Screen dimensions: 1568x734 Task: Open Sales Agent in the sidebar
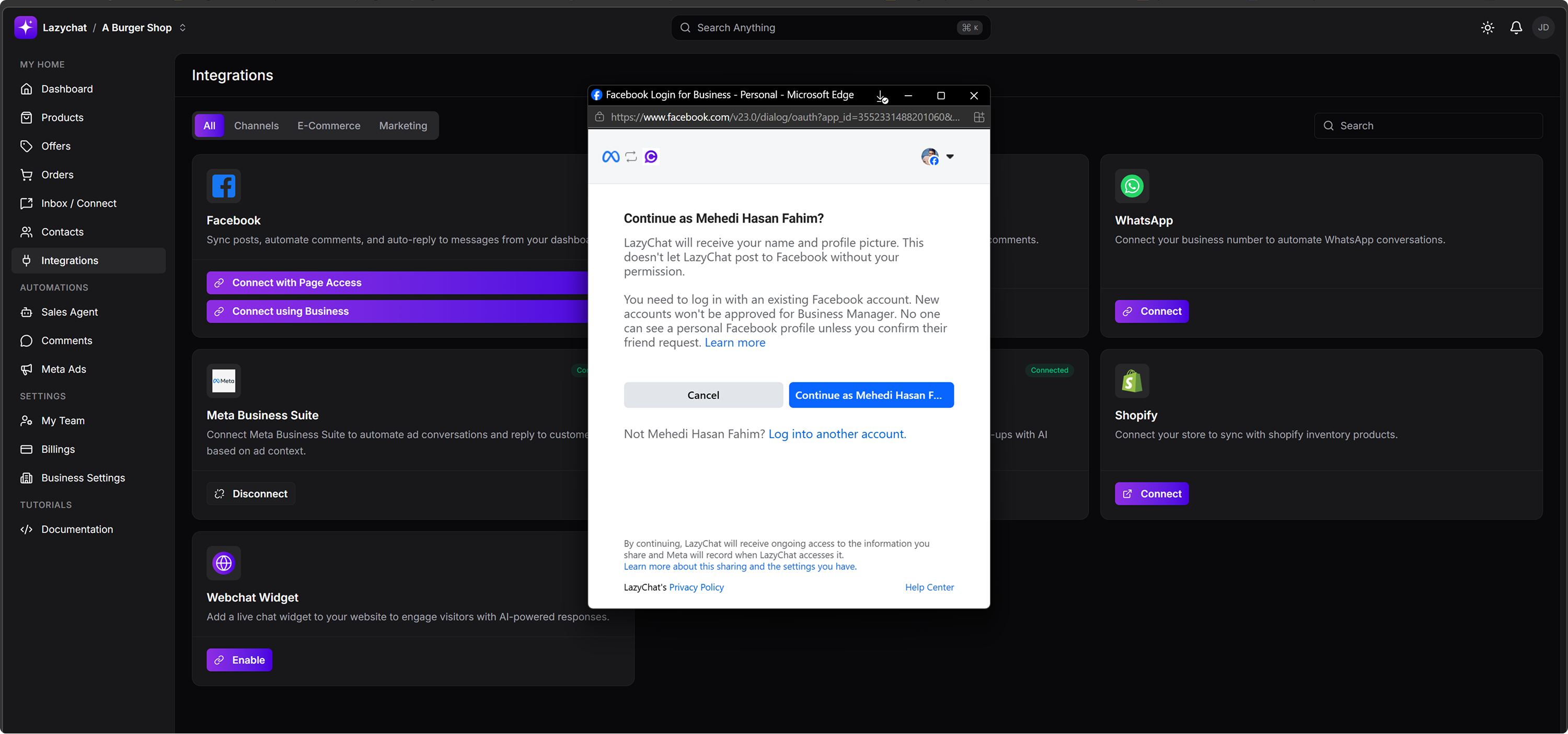pos(70,312)
